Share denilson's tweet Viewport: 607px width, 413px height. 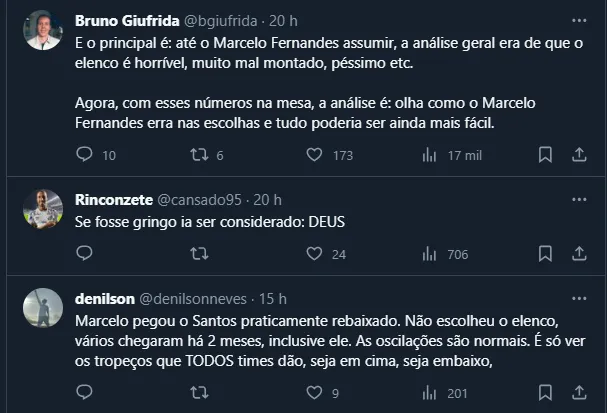(x=579, y=393)
